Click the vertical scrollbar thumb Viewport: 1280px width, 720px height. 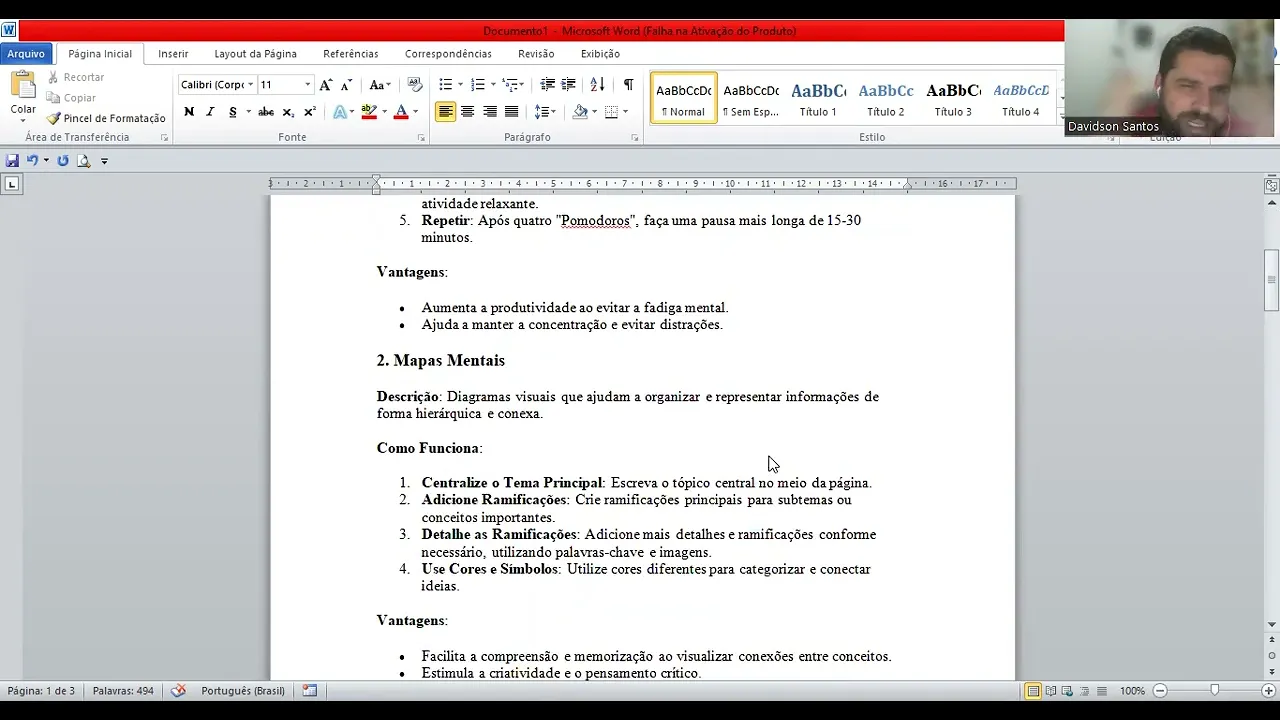coord(1272,280)
